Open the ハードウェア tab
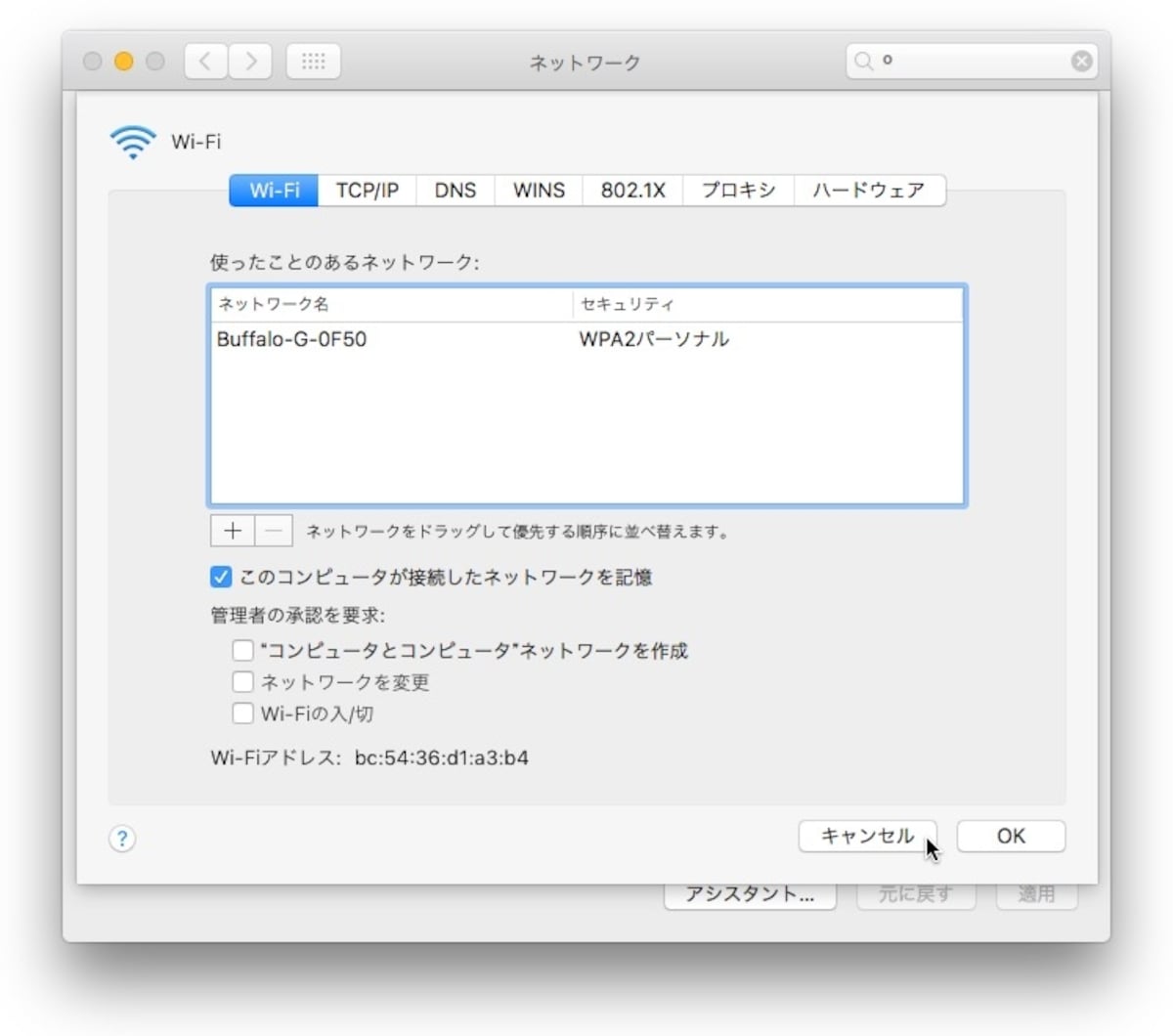The image size is (1173, 1036). pos(870,190)
